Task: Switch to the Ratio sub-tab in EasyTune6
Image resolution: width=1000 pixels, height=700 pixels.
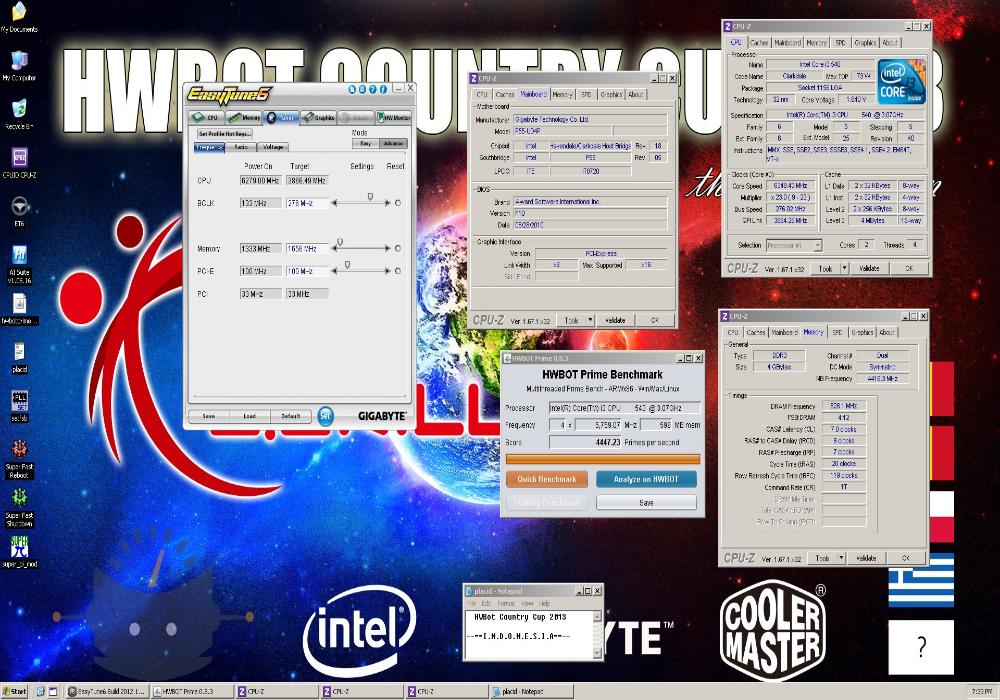Action: tap(240, 147)
